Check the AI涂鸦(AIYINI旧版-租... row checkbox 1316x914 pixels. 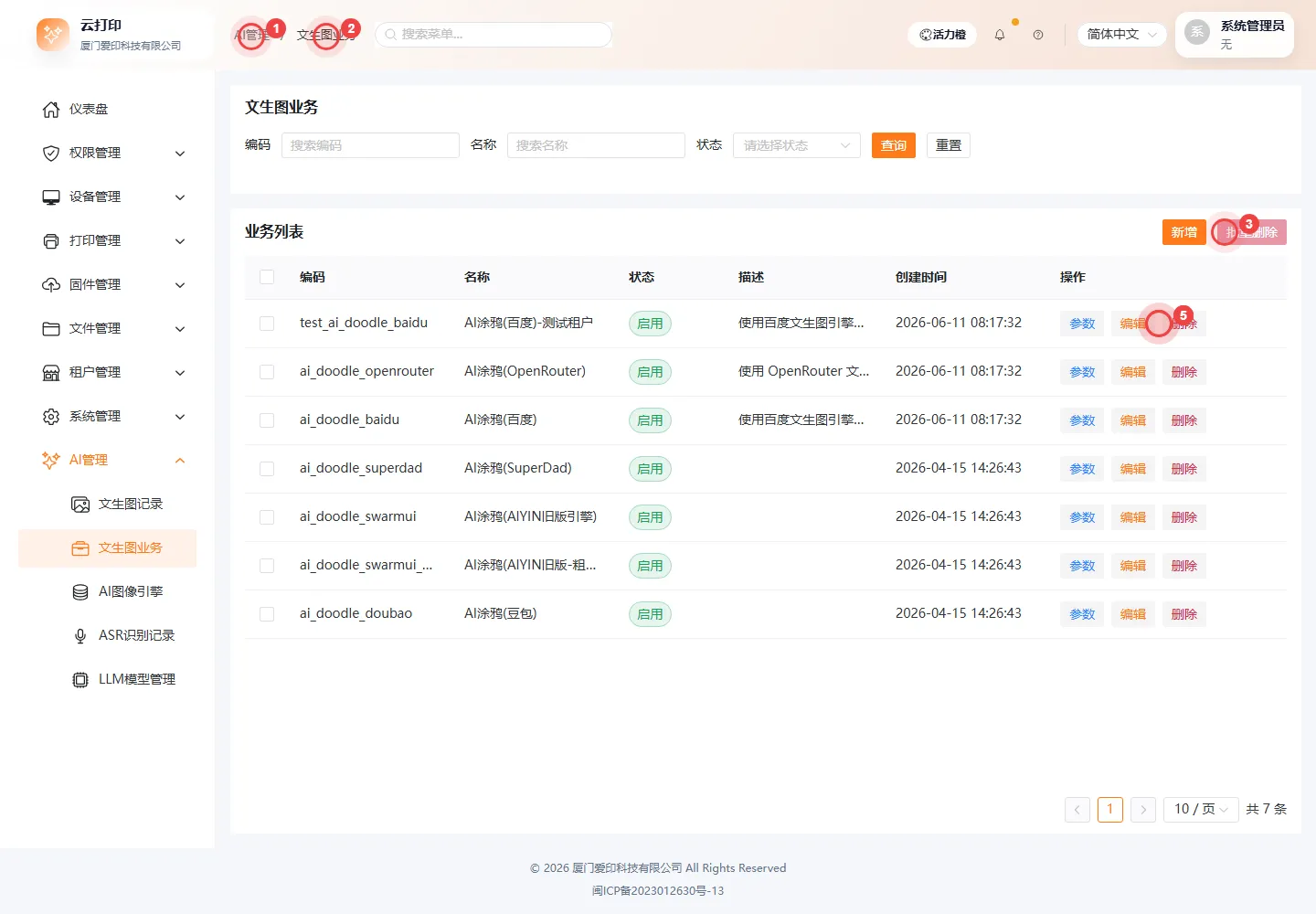tap(267, 566)
